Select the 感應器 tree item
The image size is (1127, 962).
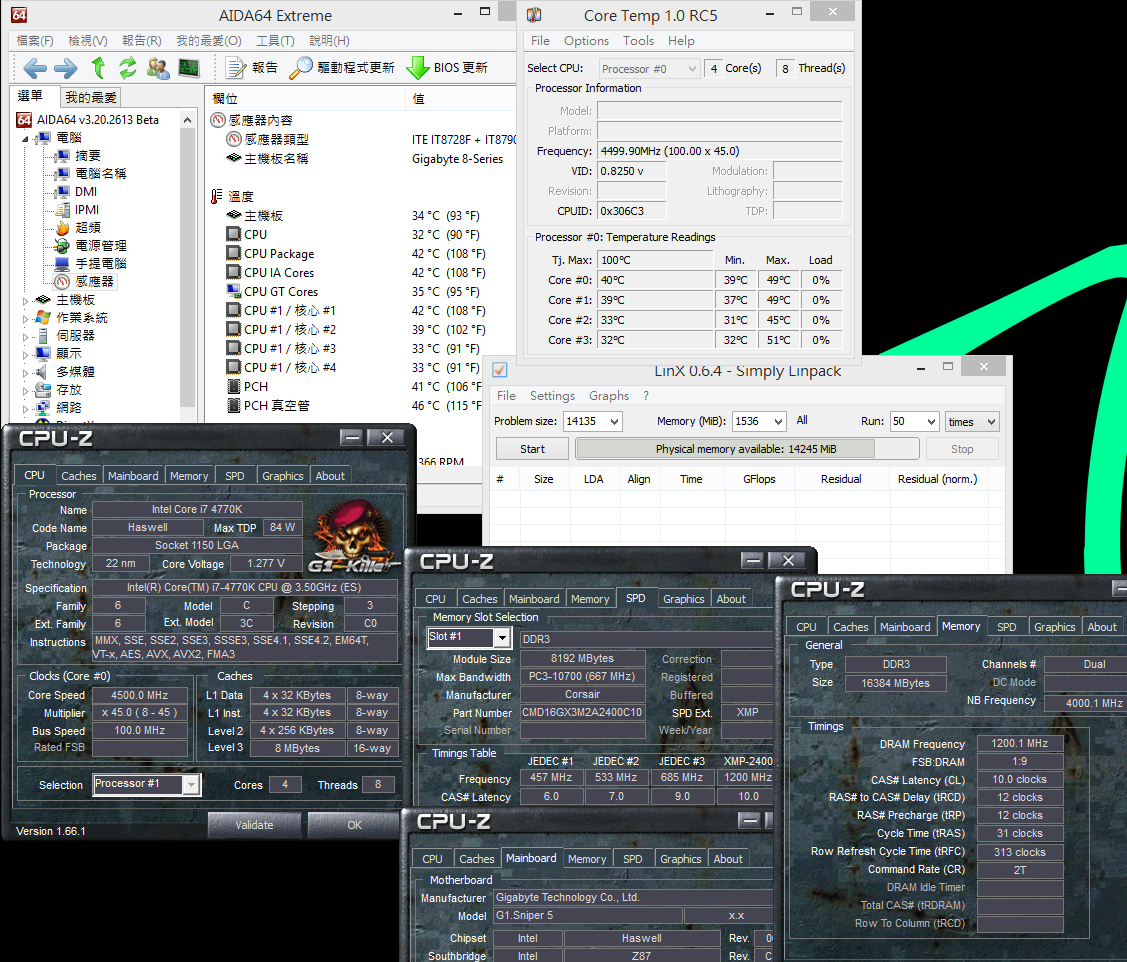(x=94, y=282)
